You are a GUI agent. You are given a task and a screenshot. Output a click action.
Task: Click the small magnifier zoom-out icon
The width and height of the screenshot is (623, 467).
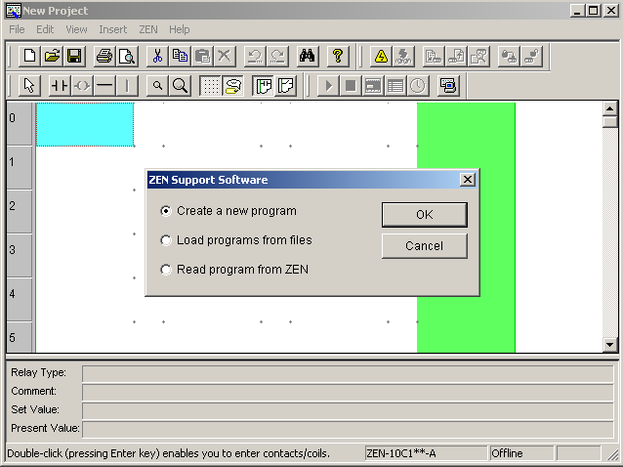tap(157, 85)
